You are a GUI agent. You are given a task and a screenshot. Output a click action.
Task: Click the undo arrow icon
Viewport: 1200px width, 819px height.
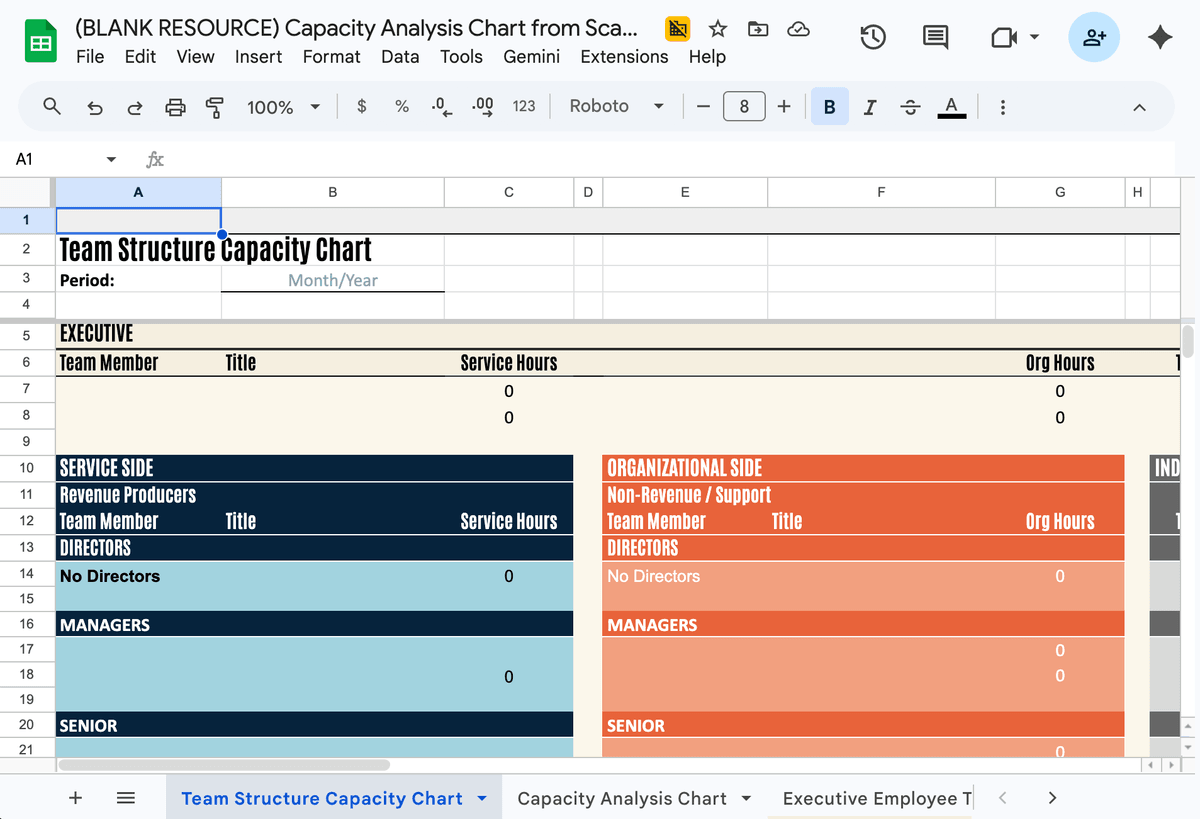pyautogui.click(x=95, y=107)
